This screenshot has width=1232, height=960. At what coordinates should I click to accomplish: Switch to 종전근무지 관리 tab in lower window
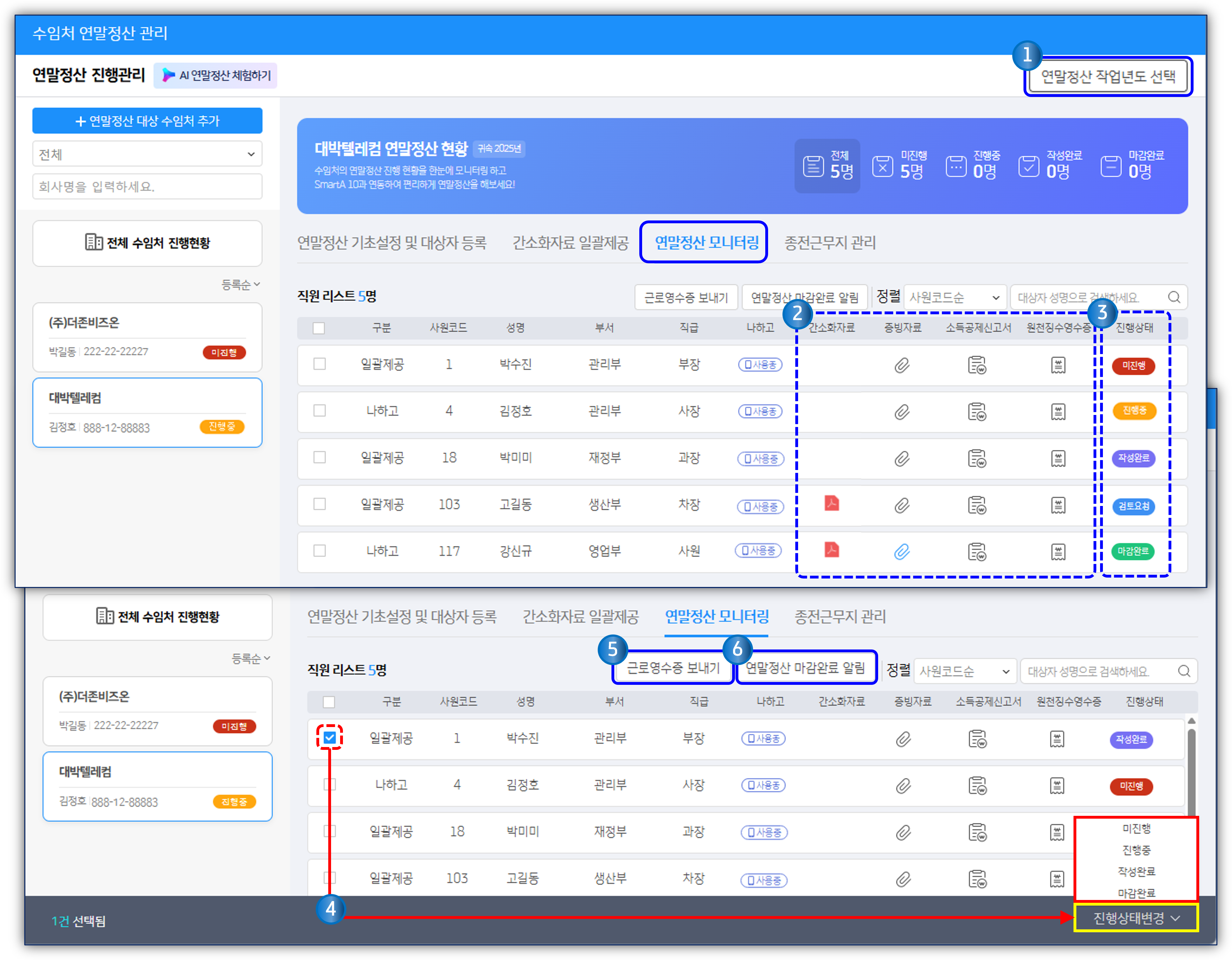point(840,616)
